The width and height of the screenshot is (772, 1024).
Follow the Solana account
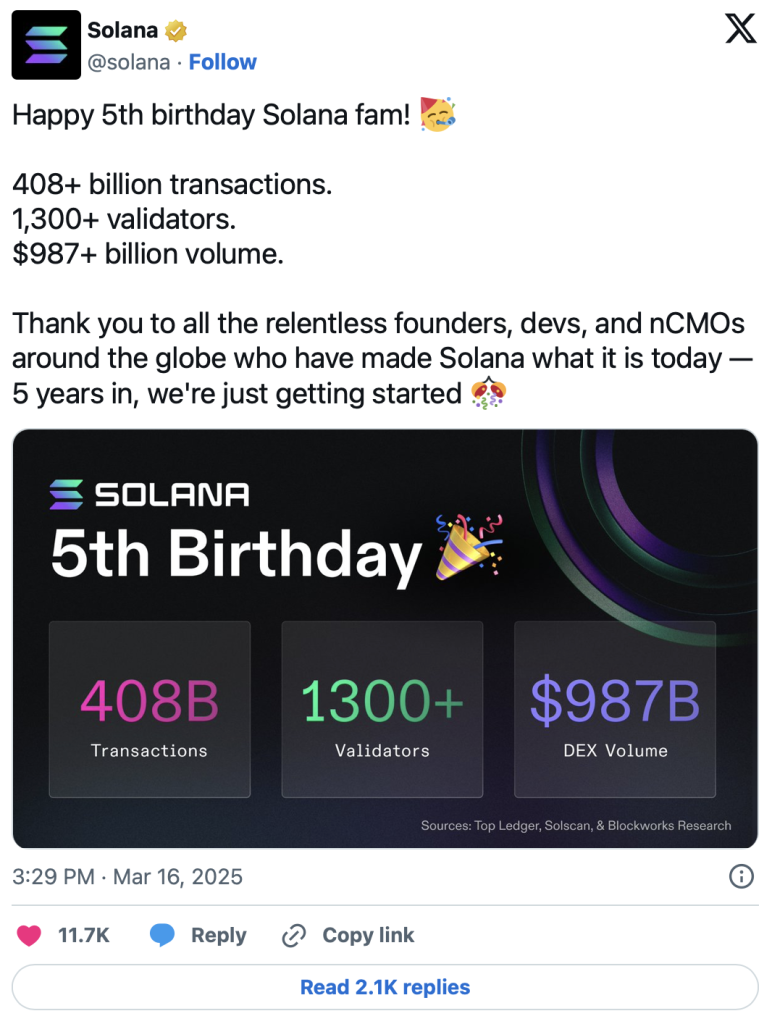coord(223,62)
